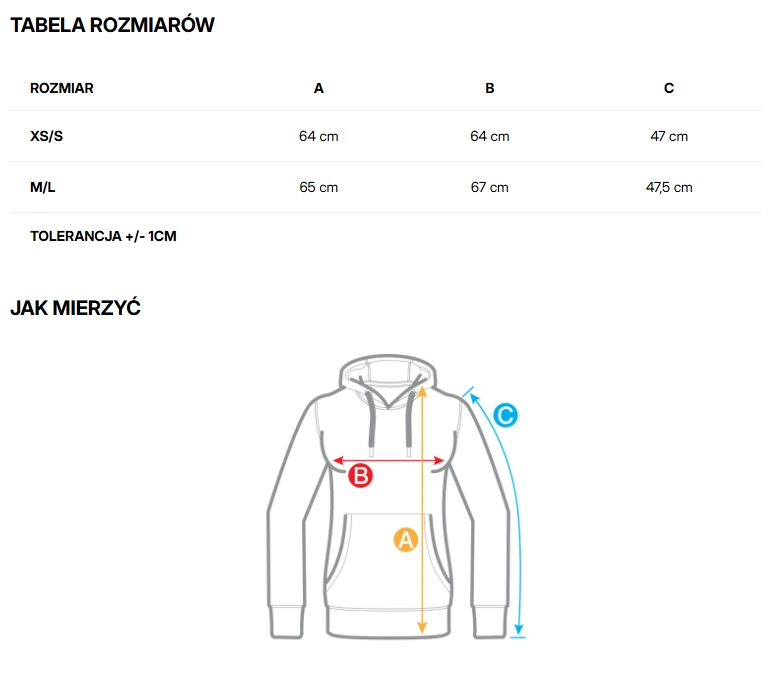The width and height of the screenshot is (773, 676).
Task: Click the 47,5 cm C value
Action: (669, 187)
